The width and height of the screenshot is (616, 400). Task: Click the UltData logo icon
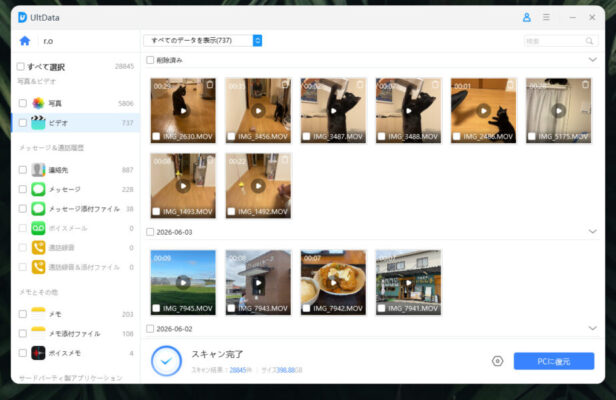click(x=22, y=17)
